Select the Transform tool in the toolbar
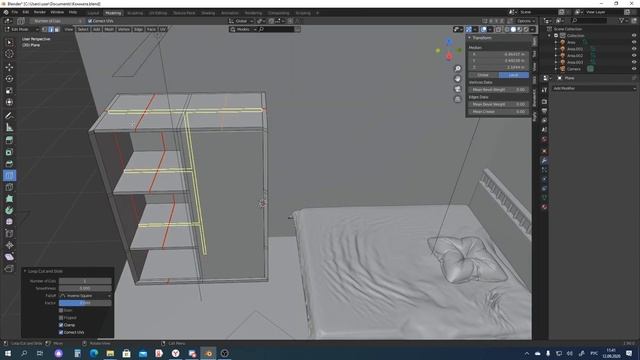The width and height of the screenshot is (640, 360). coord(9,102)
